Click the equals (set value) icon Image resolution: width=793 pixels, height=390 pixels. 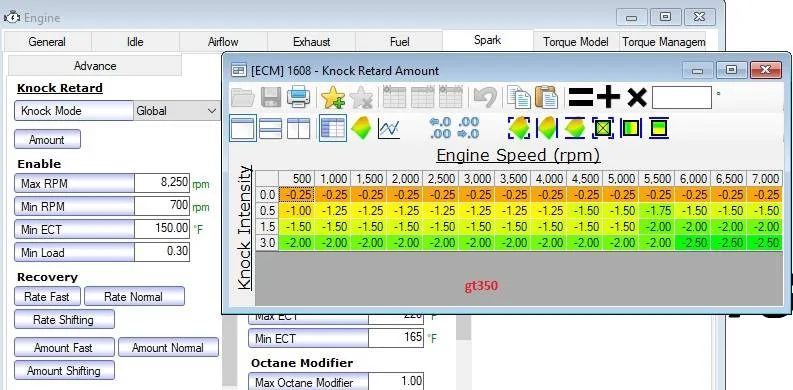[x=580, y=97]
